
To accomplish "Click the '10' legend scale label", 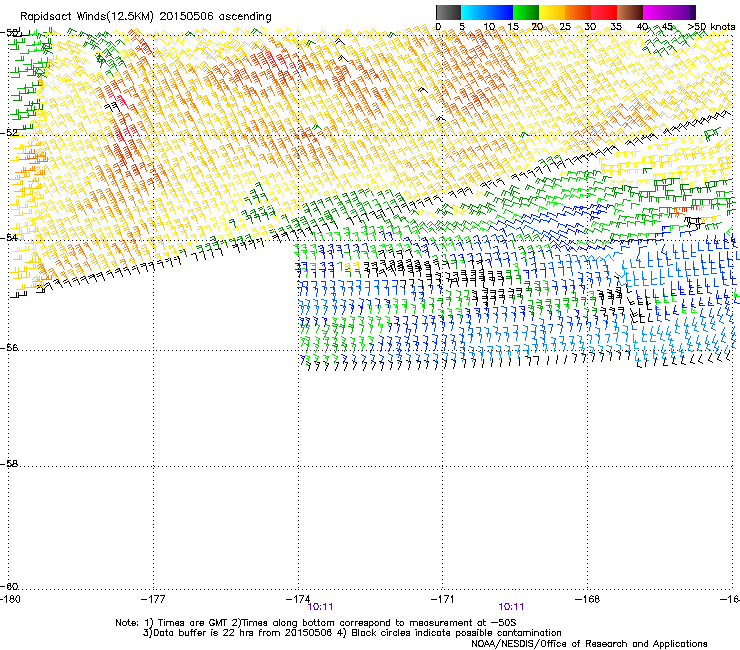I will [489, 27].
